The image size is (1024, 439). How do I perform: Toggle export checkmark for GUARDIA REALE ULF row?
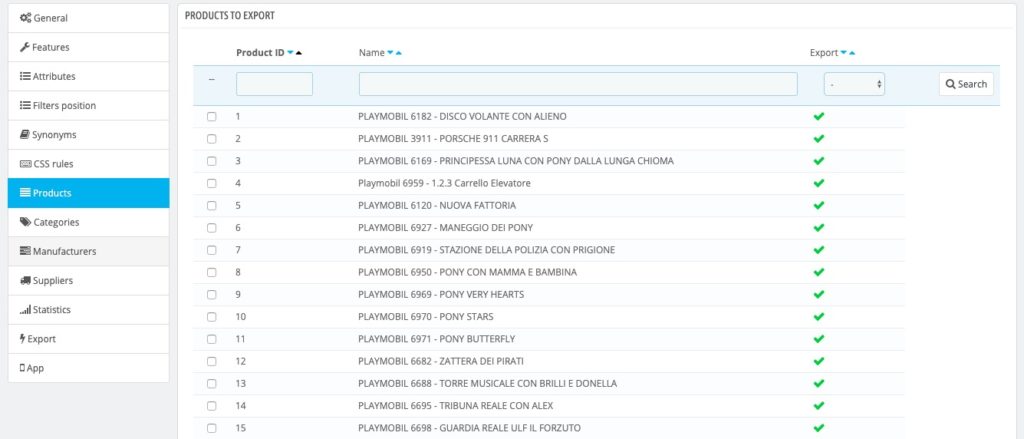pyautogui.click(x=819, y=428)
